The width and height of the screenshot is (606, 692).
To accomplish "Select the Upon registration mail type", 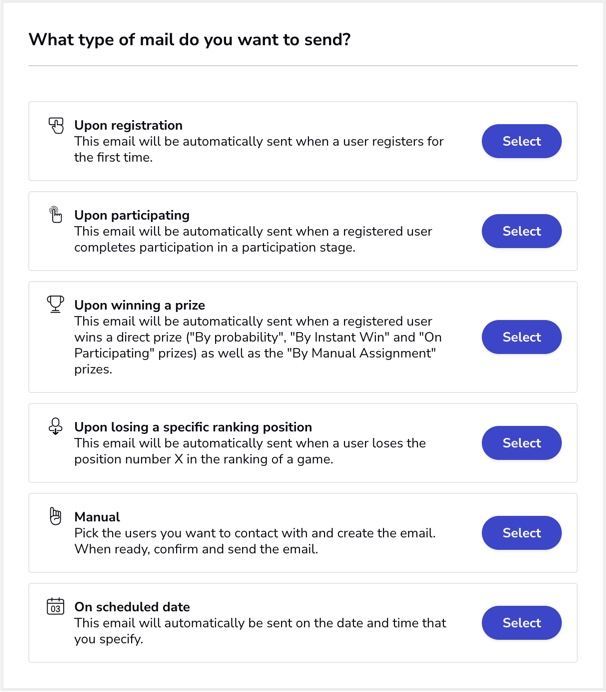I will pos(521,141).
